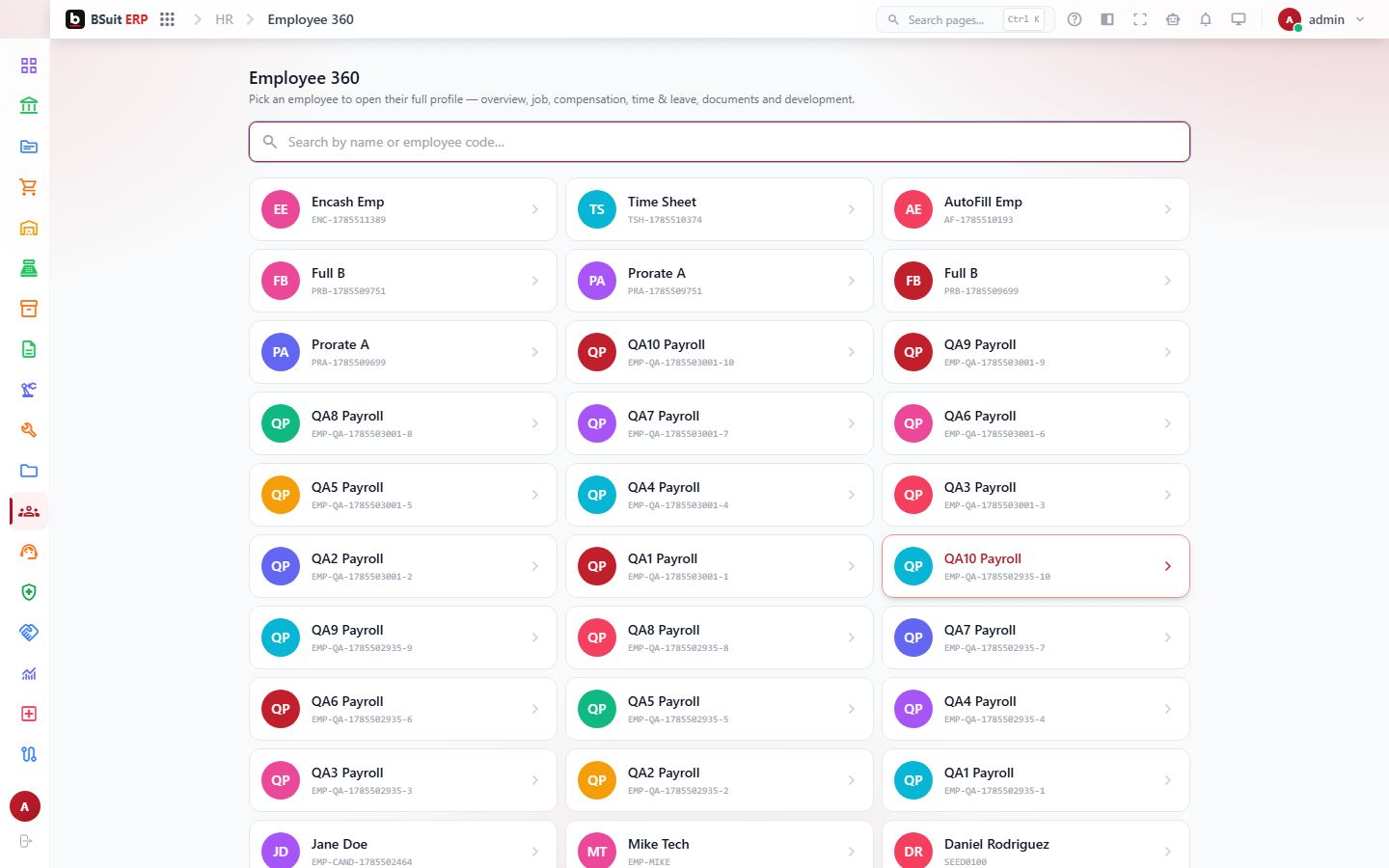Screen dimensions: 1389x868
Task: Open the AutoFill Emp employee card
Action: 1036,209
